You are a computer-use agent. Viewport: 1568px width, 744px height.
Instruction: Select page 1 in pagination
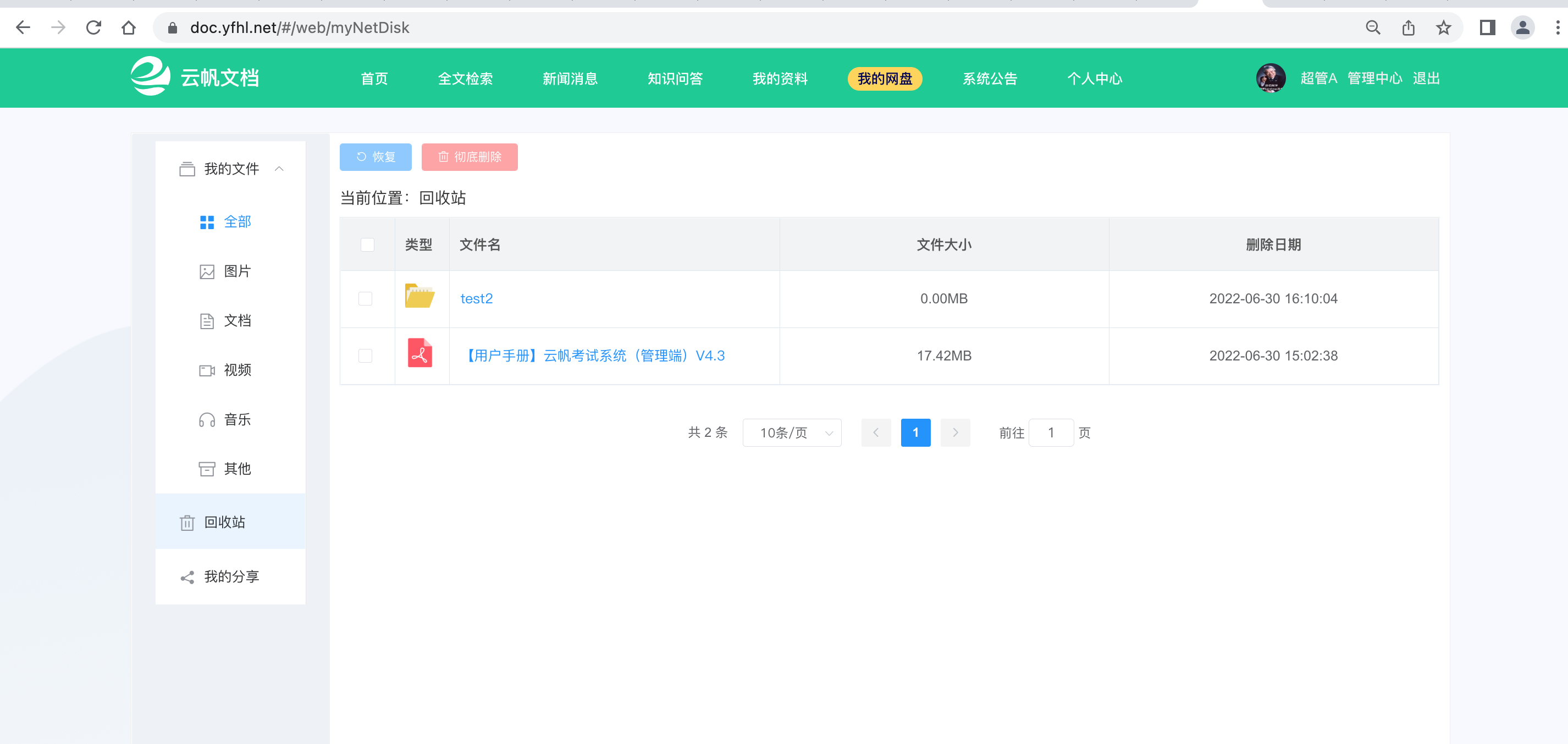pos(915,432)
